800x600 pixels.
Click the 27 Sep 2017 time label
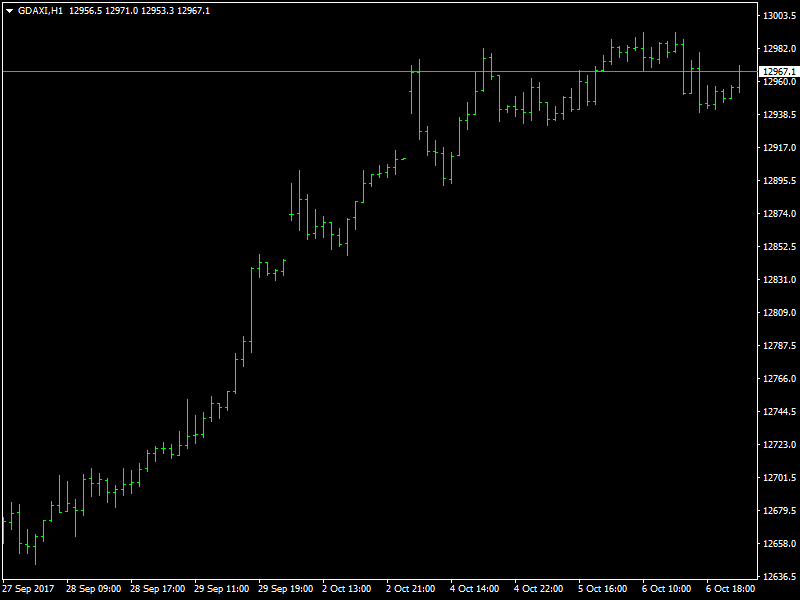28,589
